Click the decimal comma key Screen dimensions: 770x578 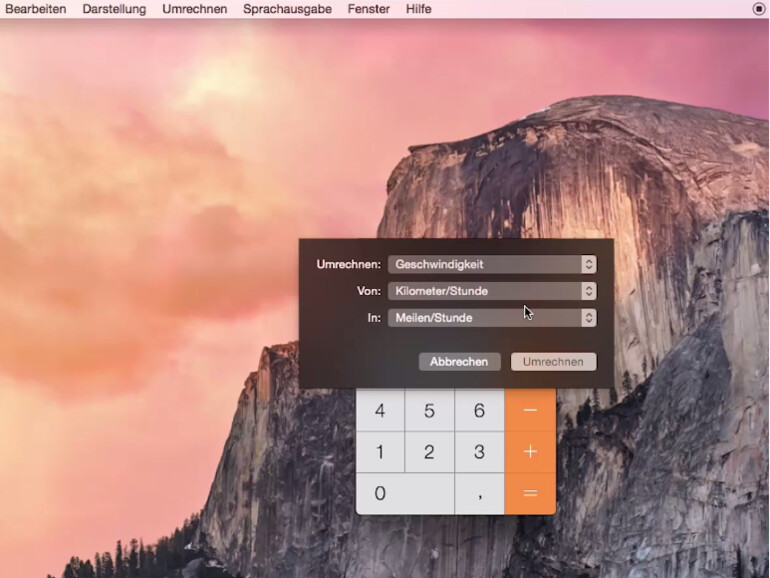pos(479,494)
